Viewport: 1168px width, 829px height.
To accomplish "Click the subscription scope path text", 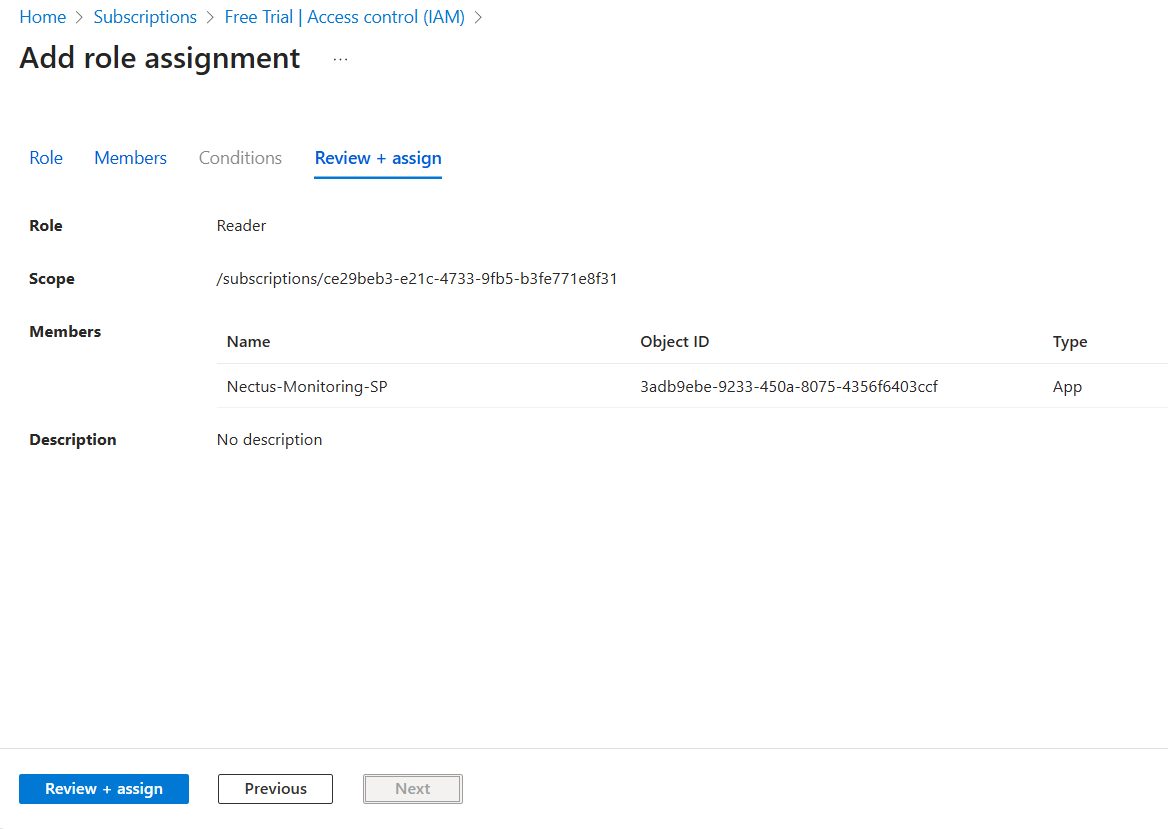I will [416, 279].
